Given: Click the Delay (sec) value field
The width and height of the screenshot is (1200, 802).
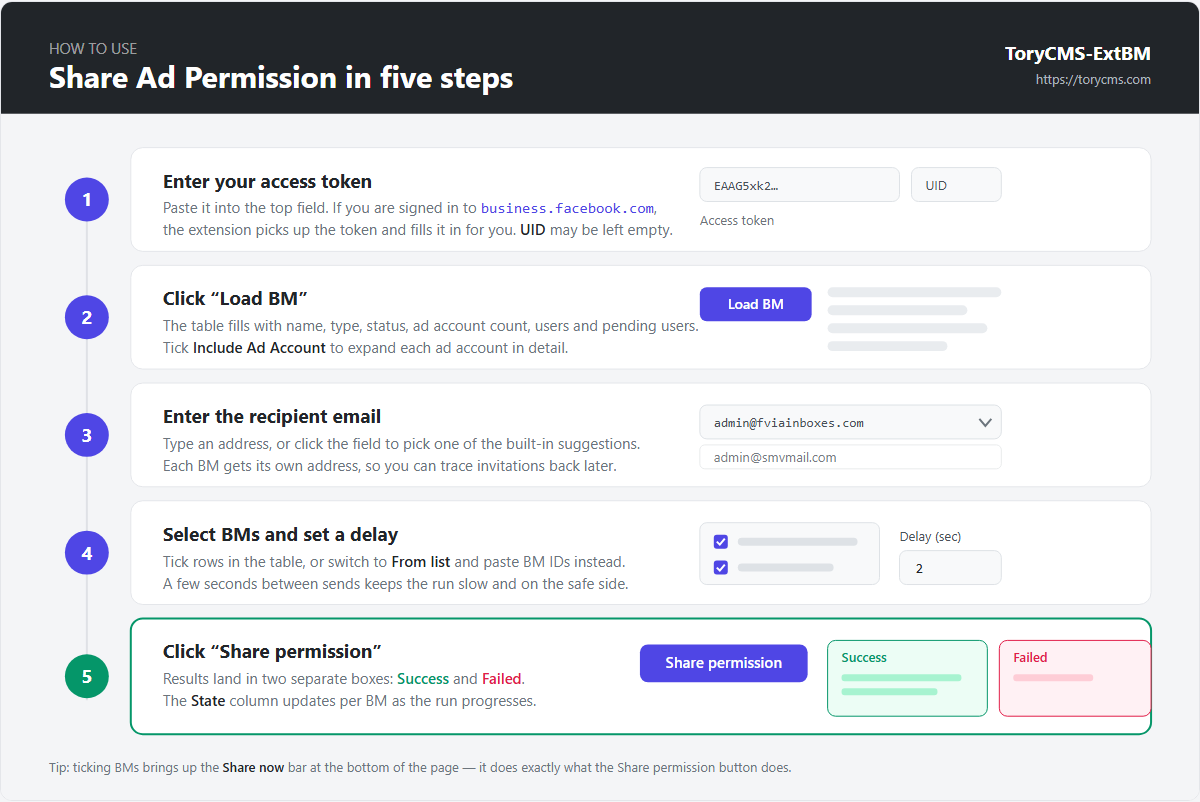Looking at the screenshot, I should pyautogui.click(x=950, y=567).
